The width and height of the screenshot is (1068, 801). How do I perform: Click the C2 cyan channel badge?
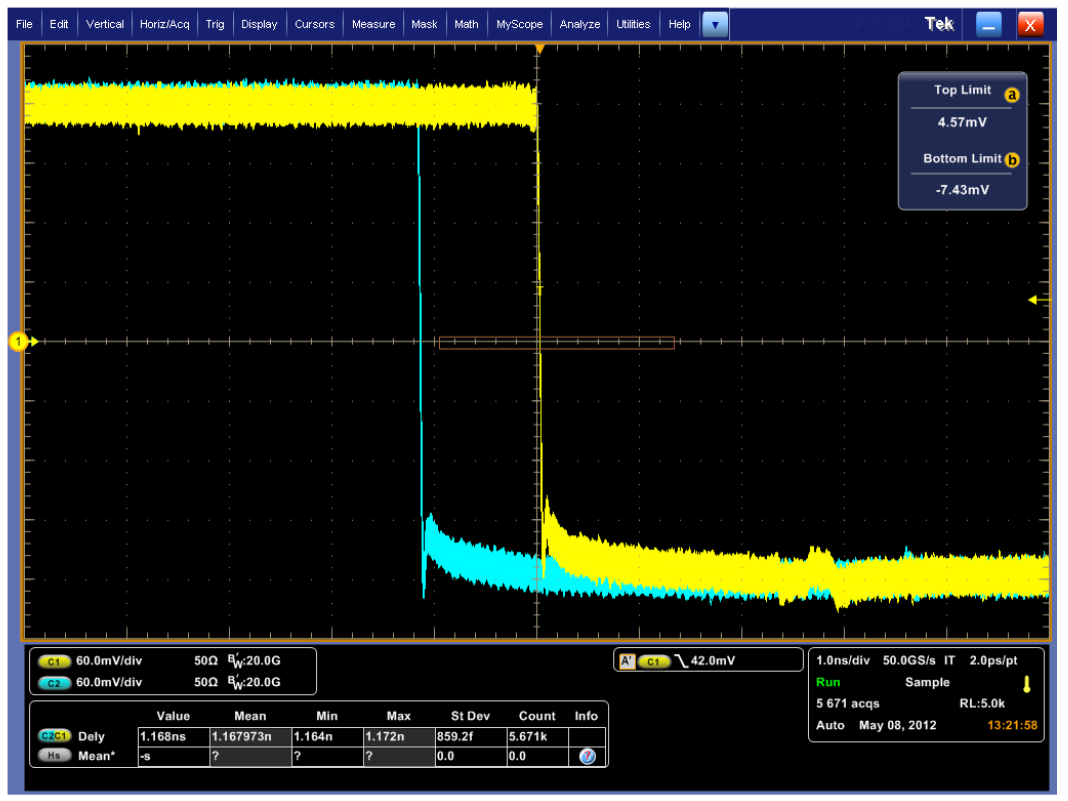[x=54, y=682]
